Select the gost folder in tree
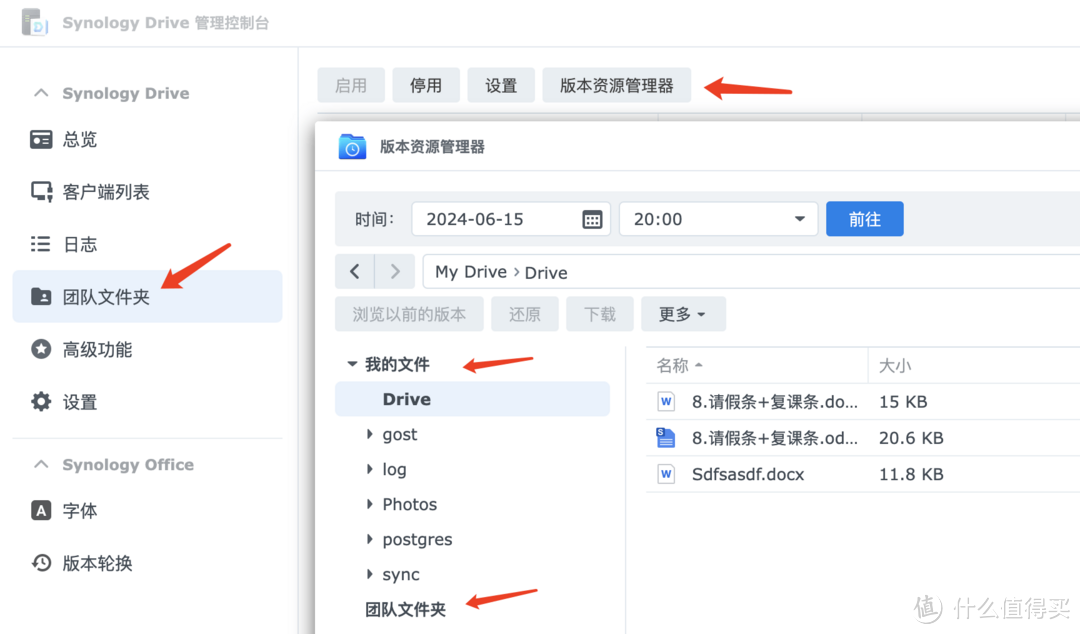1080x634 pixels. (399, 435)
